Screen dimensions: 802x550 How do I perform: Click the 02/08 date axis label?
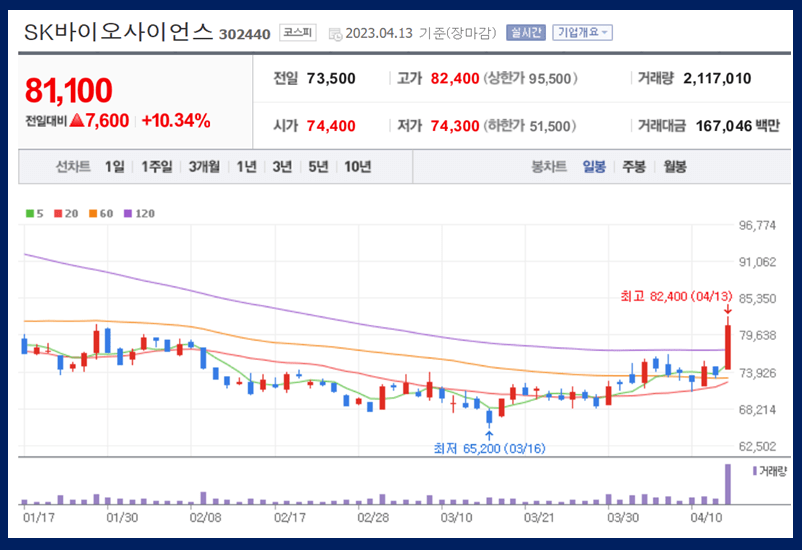205,518
